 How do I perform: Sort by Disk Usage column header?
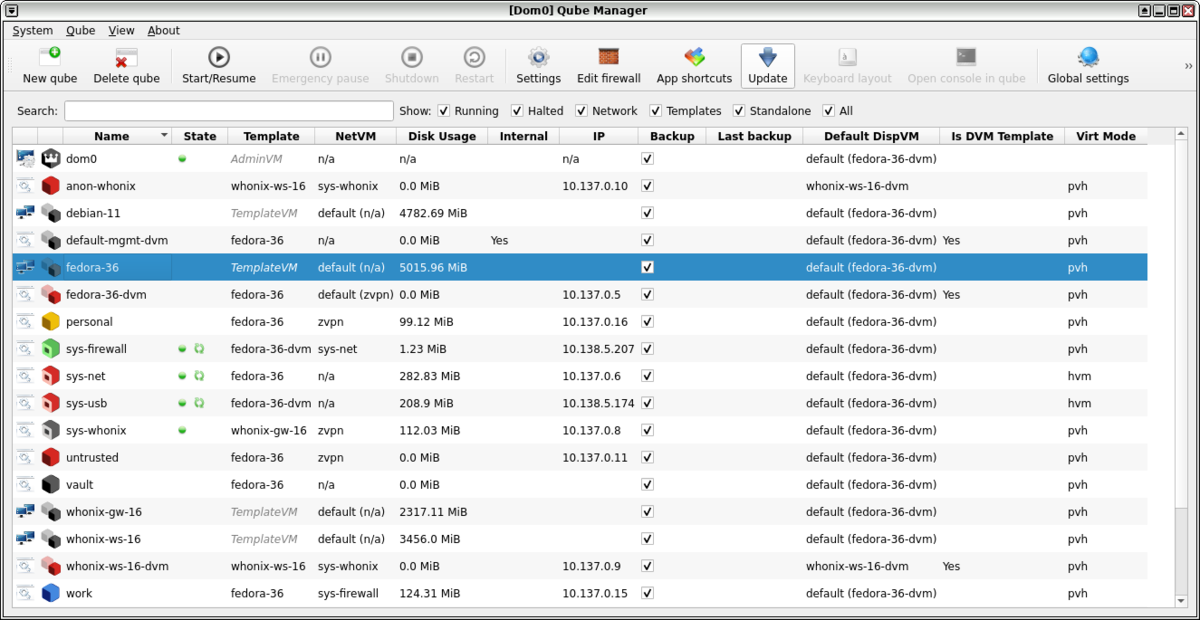(442, 136)
